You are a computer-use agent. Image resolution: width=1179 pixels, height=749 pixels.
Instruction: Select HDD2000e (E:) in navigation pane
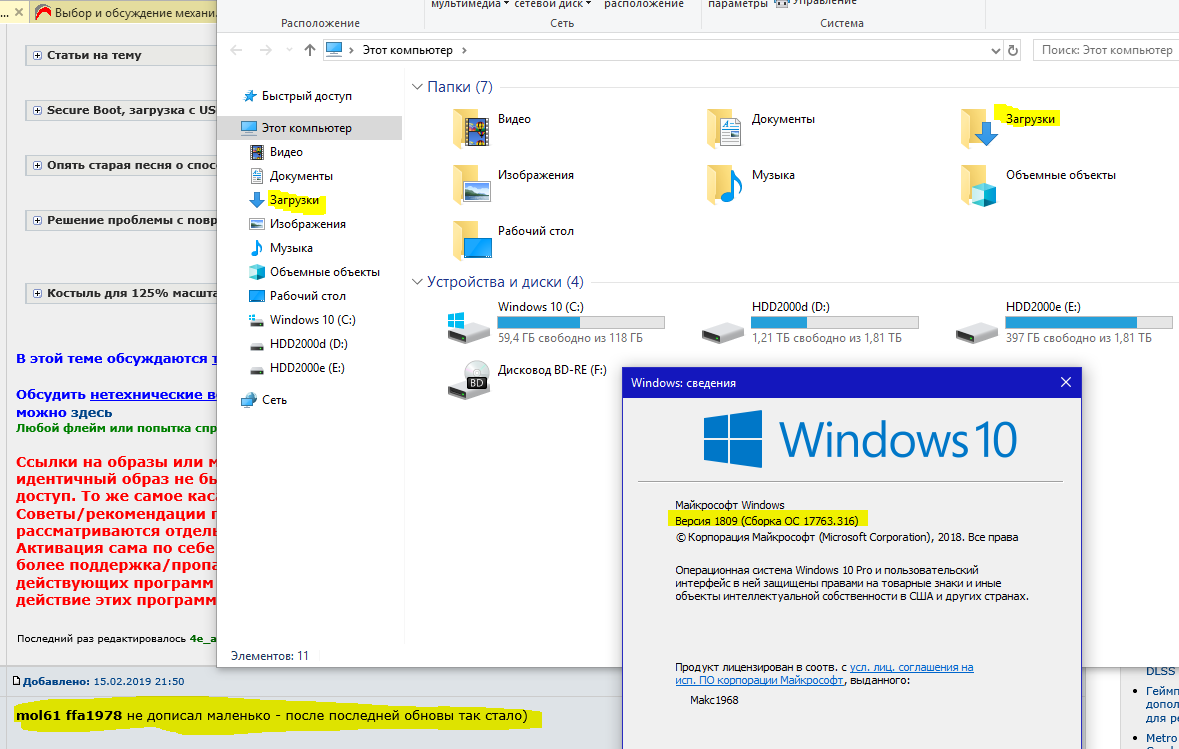coord(310,368)
